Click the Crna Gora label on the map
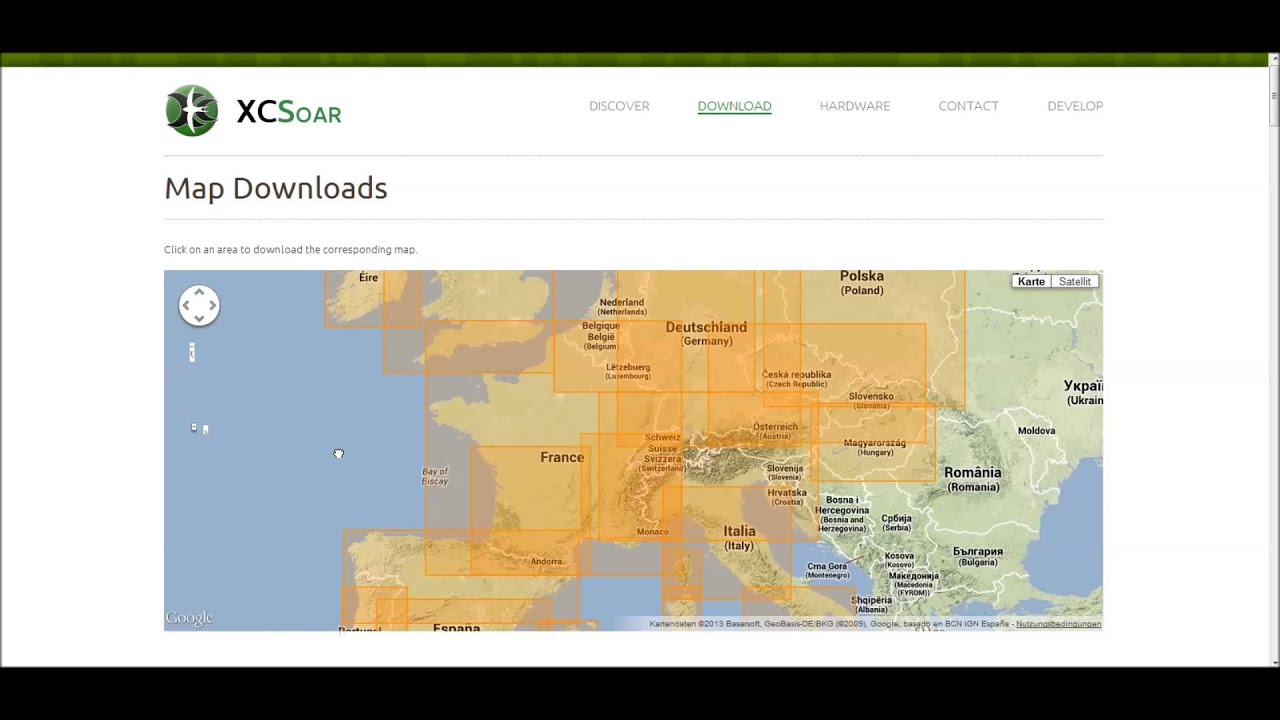Image resolution: width=1280 pixels, height=720 pixels. [828, 566]
